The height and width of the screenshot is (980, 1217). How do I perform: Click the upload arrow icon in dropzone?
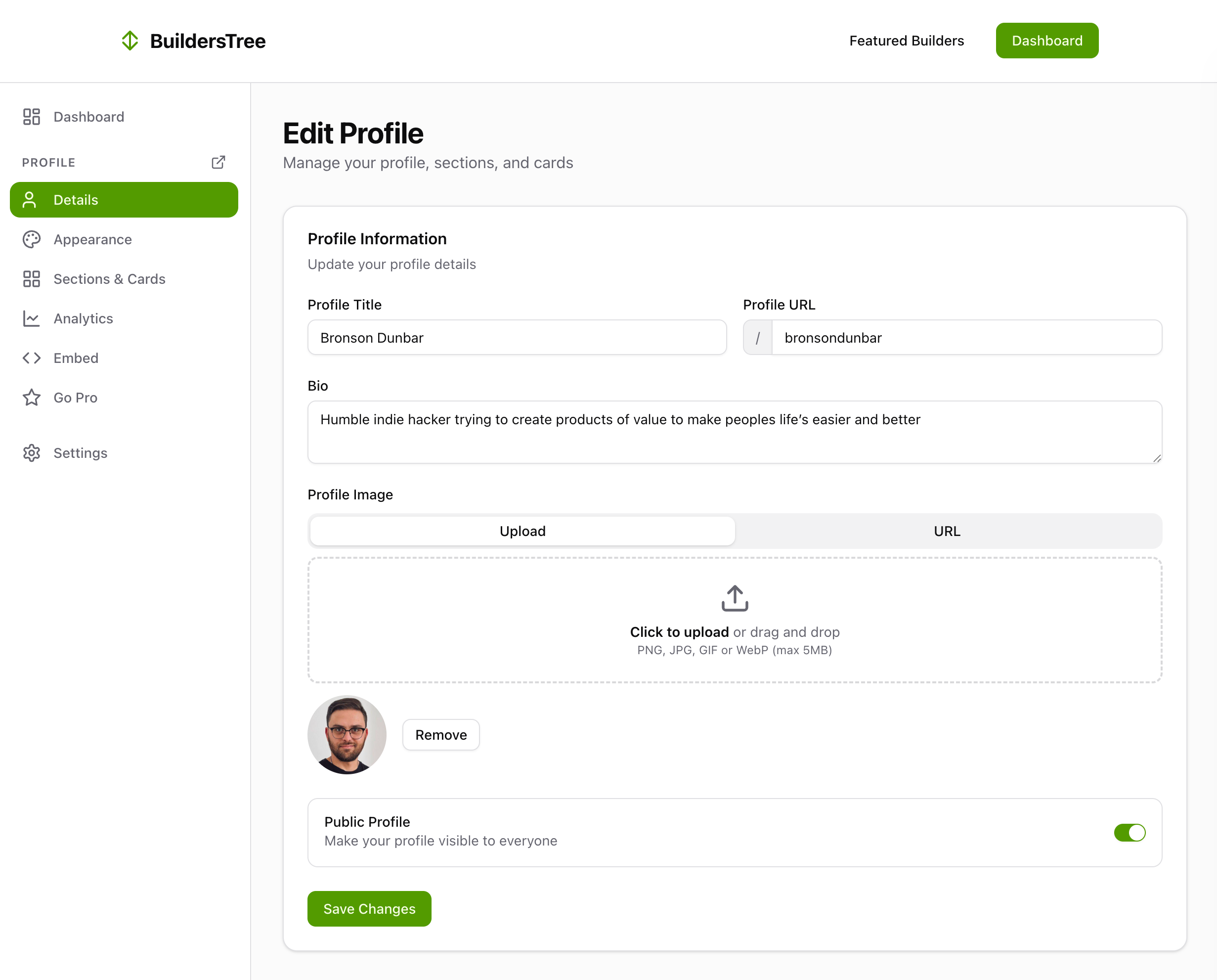pyautogui.click(x=735, y=598)
